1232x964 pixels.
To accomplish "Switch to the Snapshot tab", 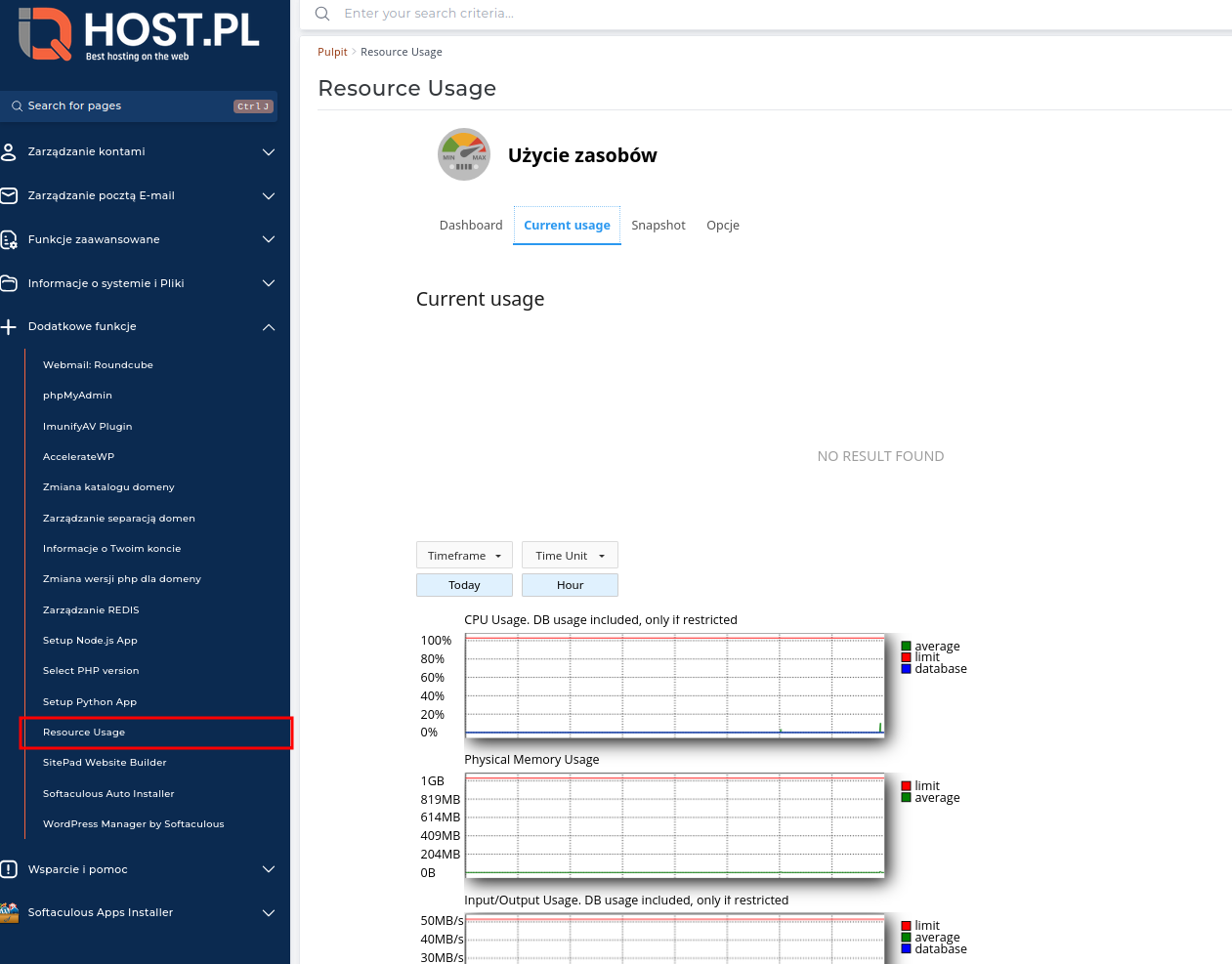I will (658, 225).
